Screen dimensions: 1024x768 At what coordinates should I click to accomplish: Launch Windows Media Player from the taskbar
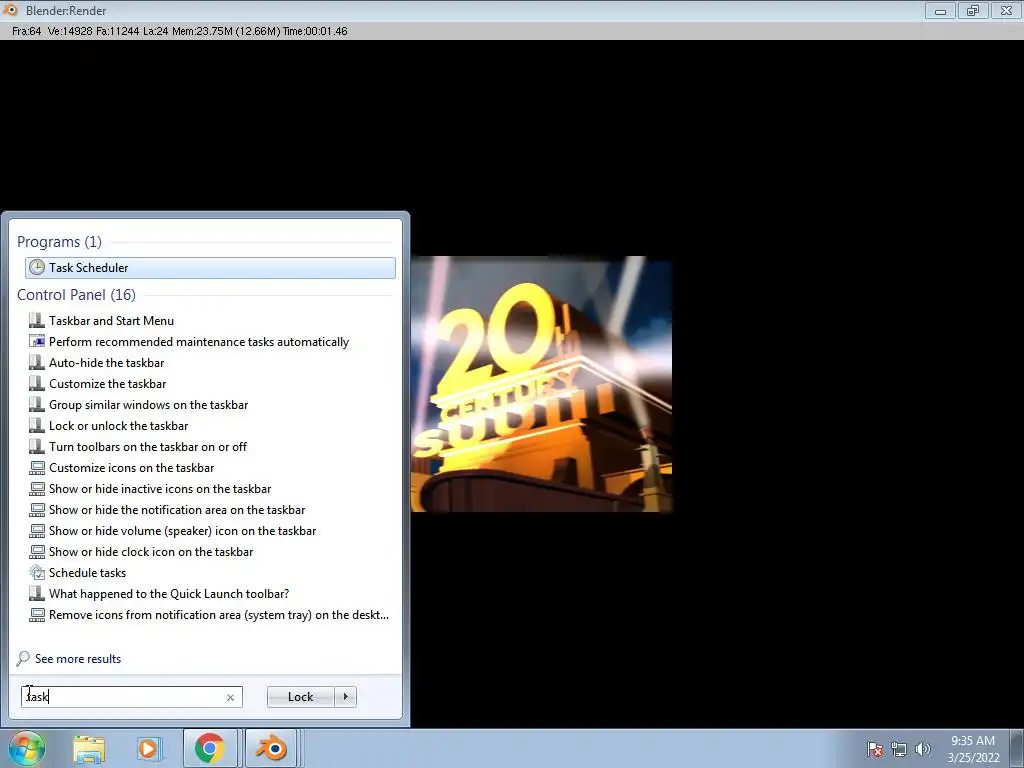point(149,749)
